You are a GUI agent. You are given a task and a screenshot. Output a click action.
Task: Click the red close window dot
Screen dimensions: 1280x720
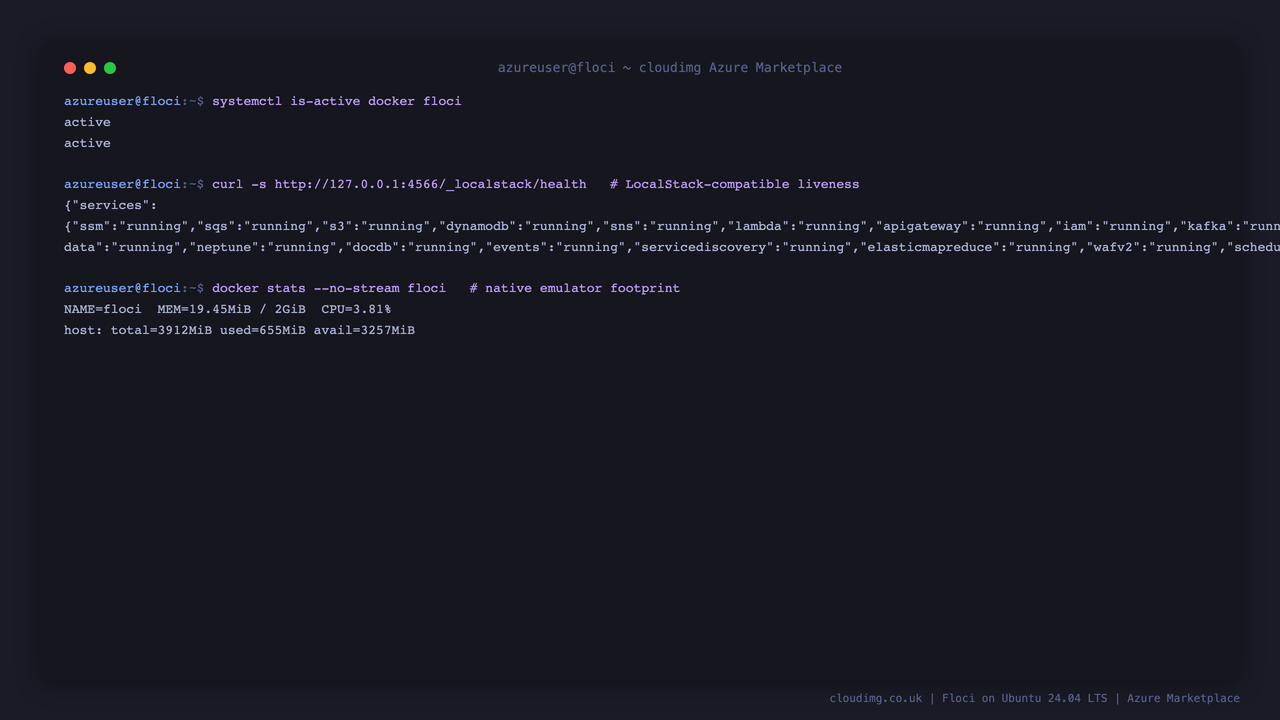pyautogui.click(x=70, y=68)
